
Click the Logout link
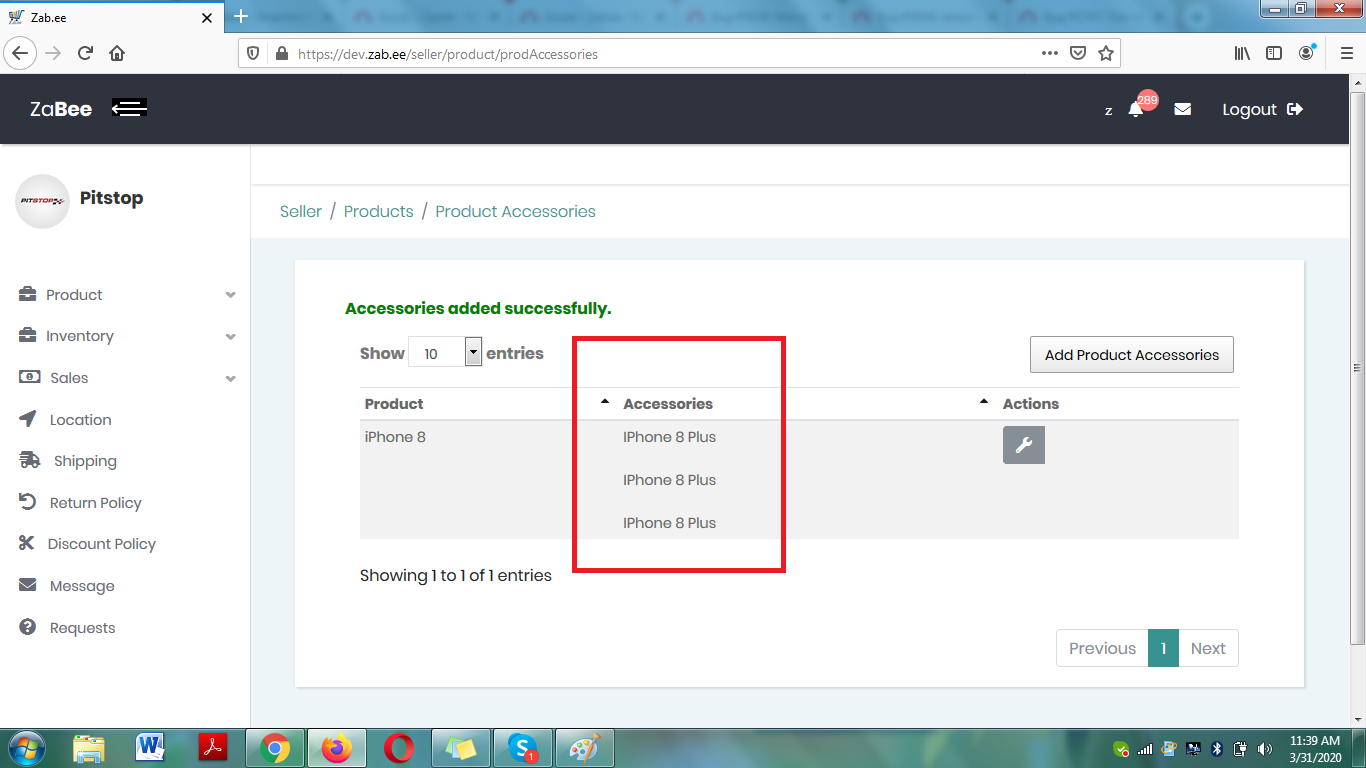click(1262, 109)
